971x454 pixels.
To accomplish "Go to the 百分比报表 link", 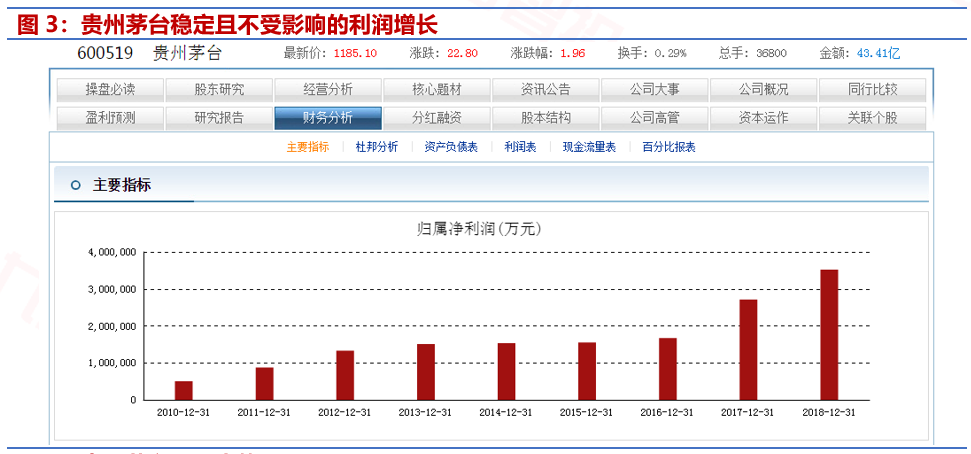I will pos(669,147).
